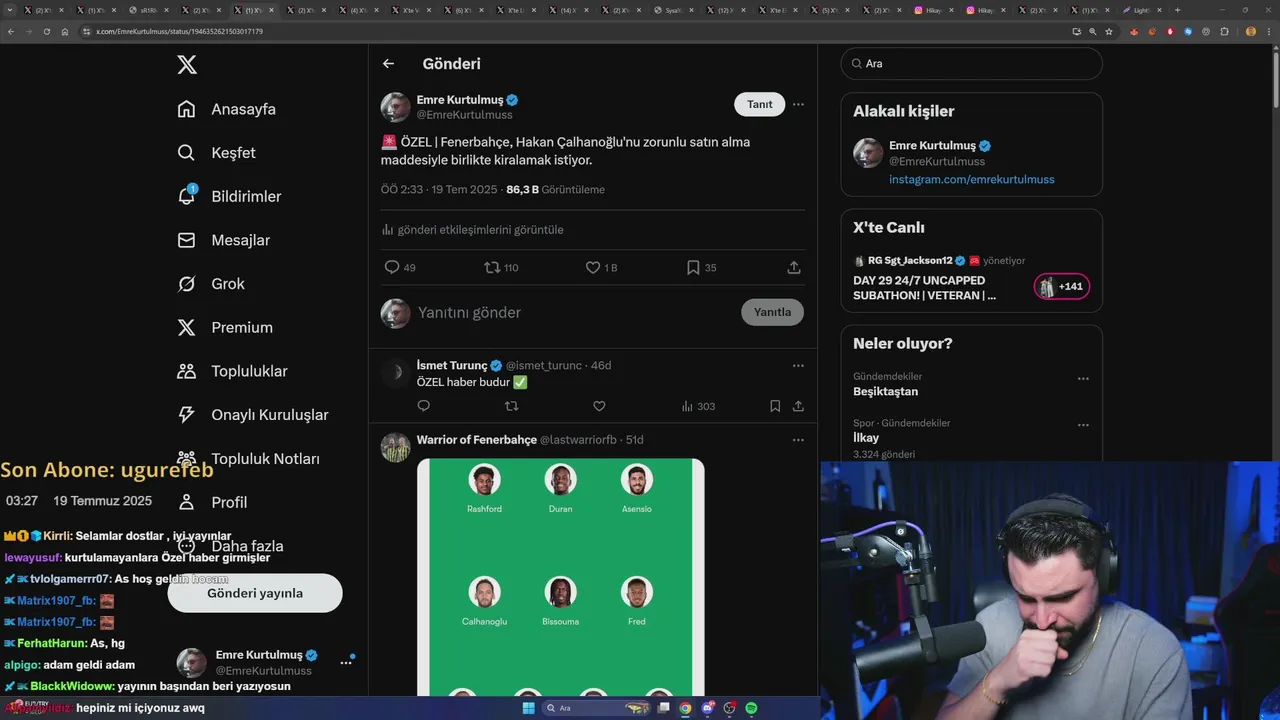This screenshot has height=720, width=1280.
Task: Open account menu next to Emre Kurtulmuş
Action: point(346,662)
